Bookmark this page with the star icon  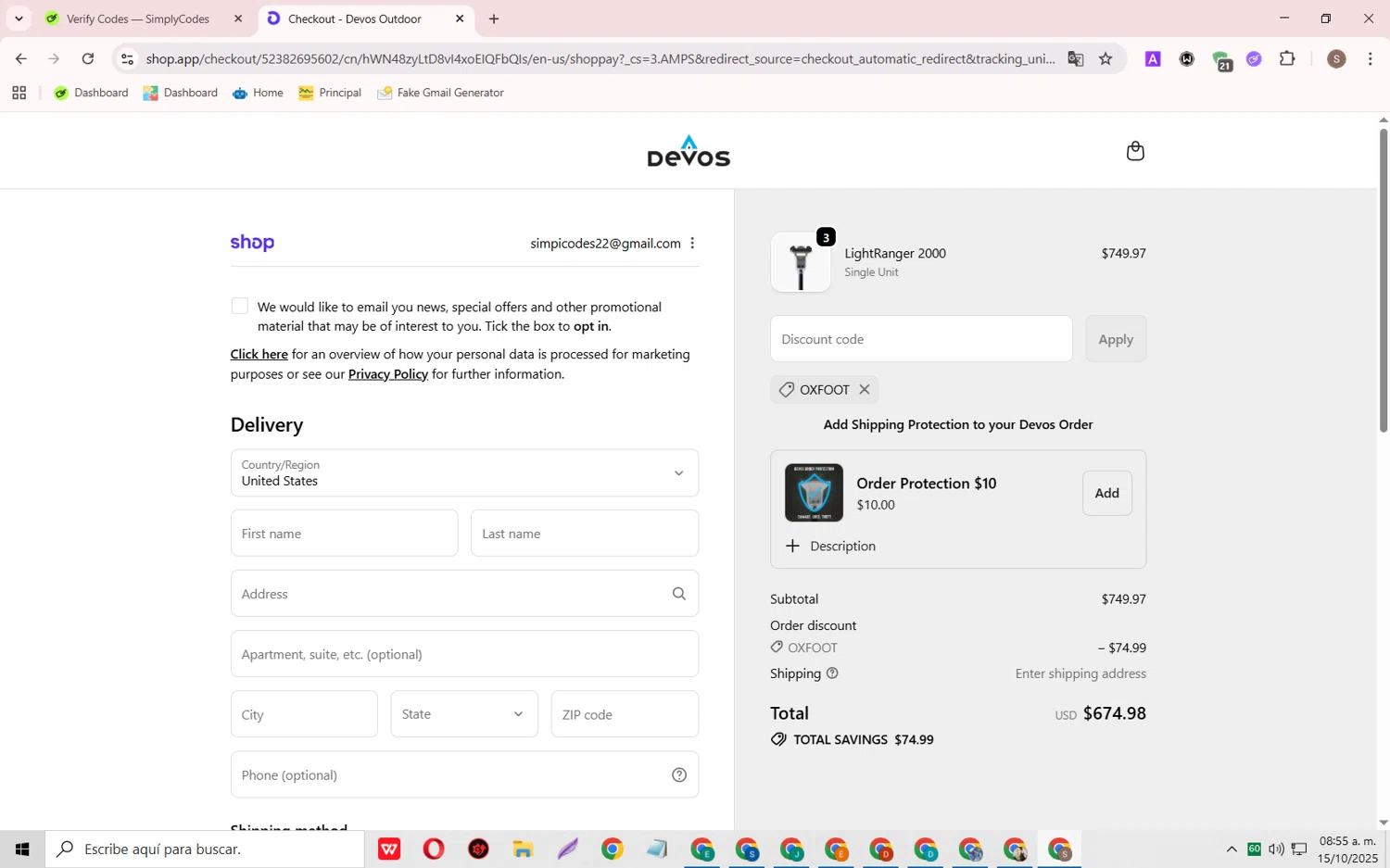tap(1106, 58)
